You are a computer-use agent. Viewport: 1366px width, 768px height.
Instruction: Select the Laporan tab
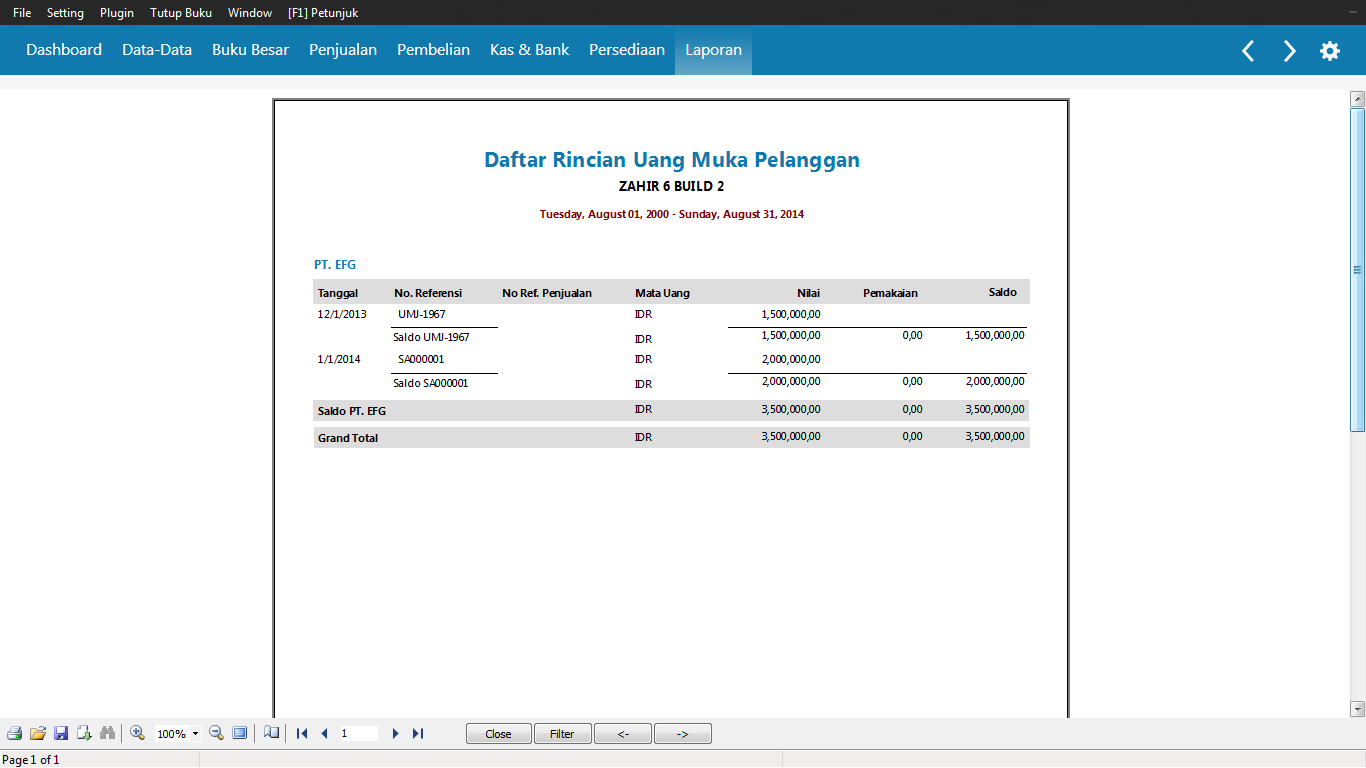713,50
